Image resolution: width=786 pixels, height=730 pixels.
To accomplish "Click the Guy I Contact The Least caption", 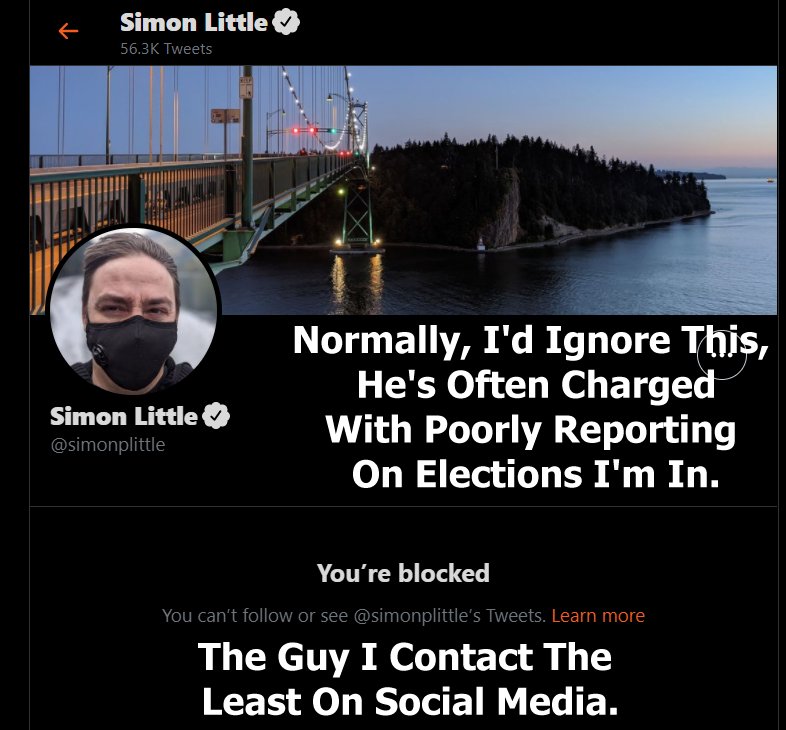I will (405, 657).
